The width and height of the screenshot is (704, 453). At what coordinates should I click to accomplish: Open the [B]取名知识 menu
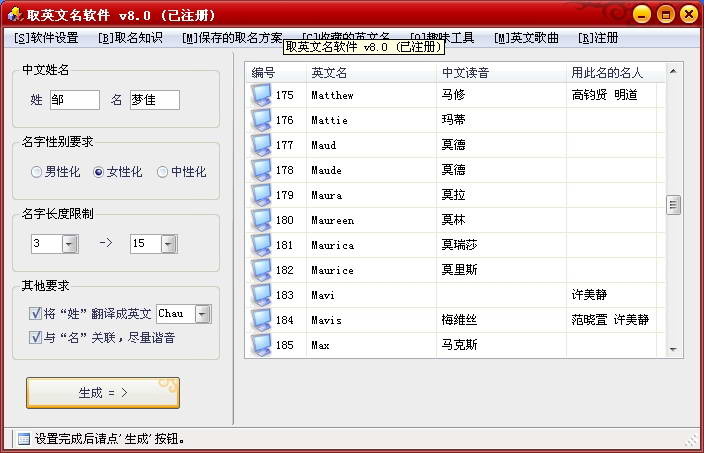click(130, 38)
